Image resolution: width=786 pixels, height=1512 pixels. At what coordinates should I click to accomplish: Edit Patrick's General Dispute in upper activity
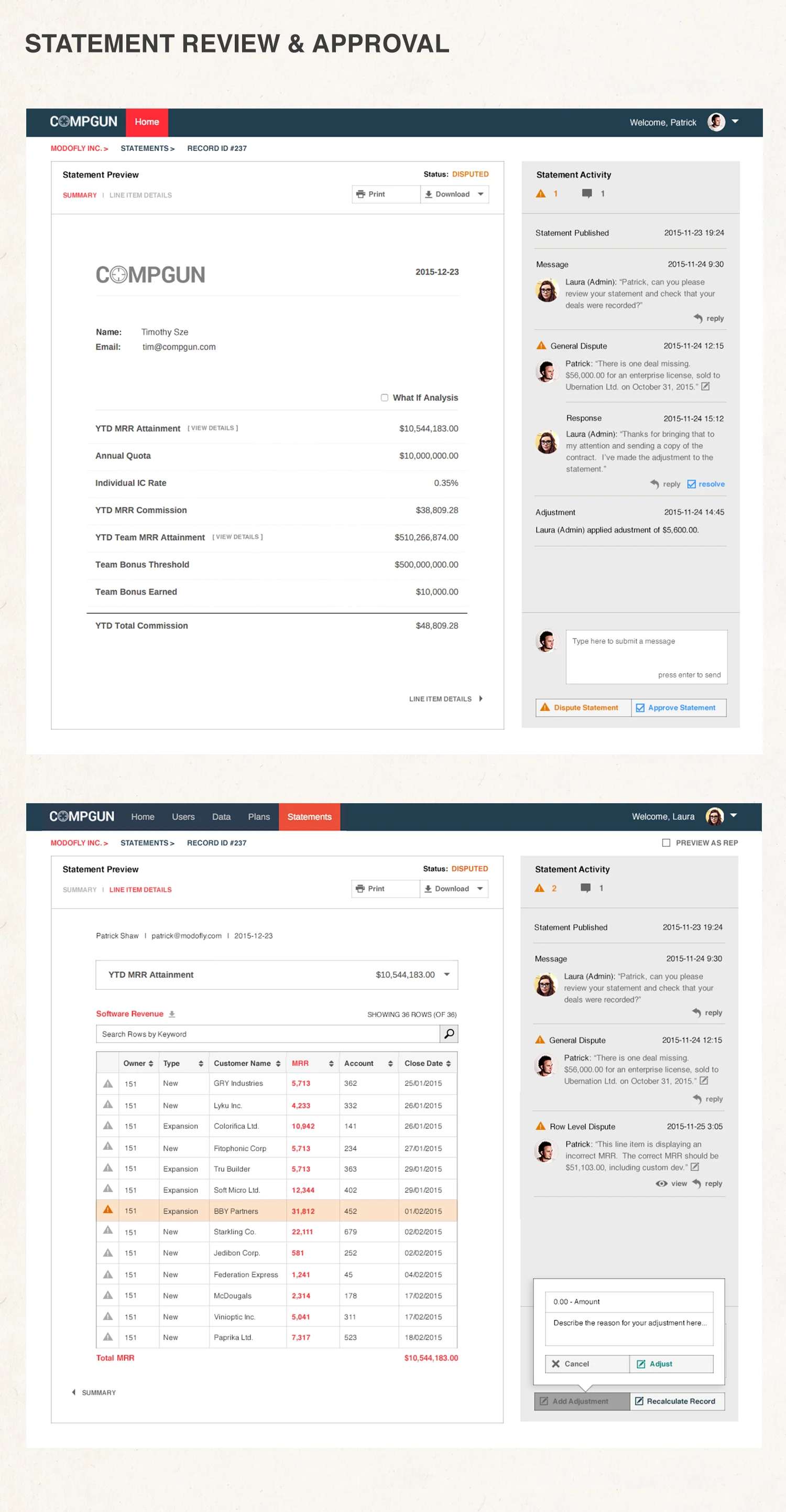[x=706, y=386]
